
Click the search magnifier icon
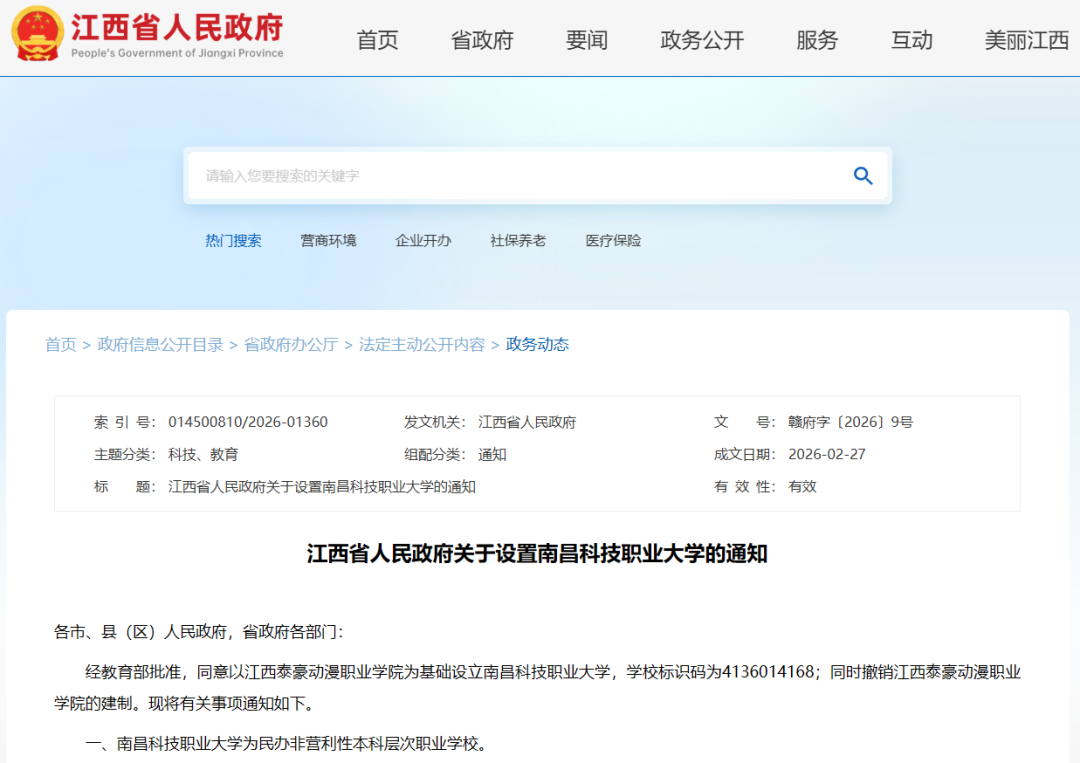pos(862,175)
